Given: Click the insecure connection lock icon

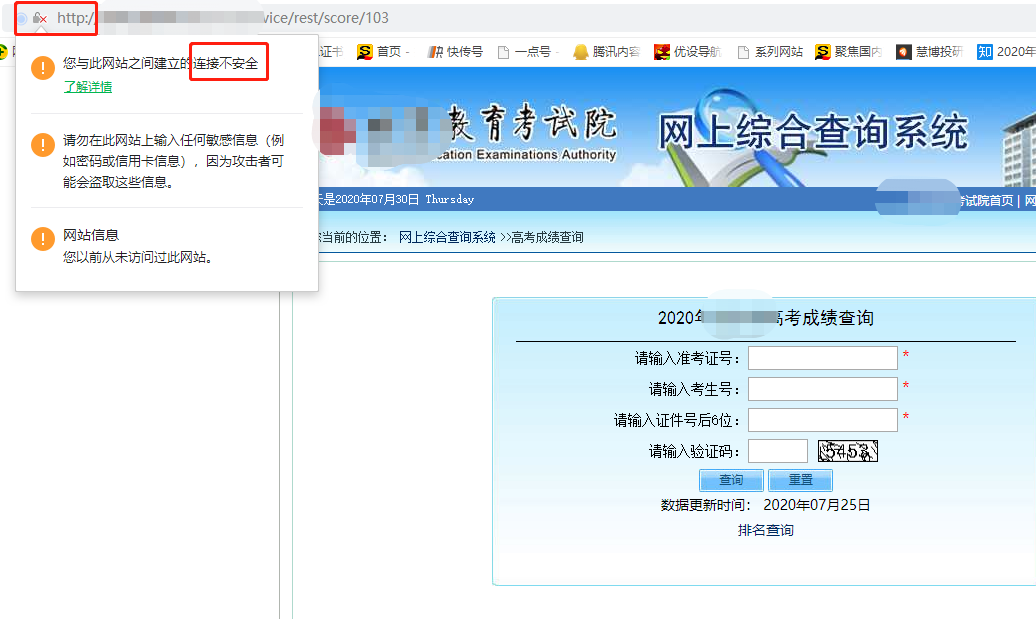Looking at the screenshot, I should (x=39, y=18).
